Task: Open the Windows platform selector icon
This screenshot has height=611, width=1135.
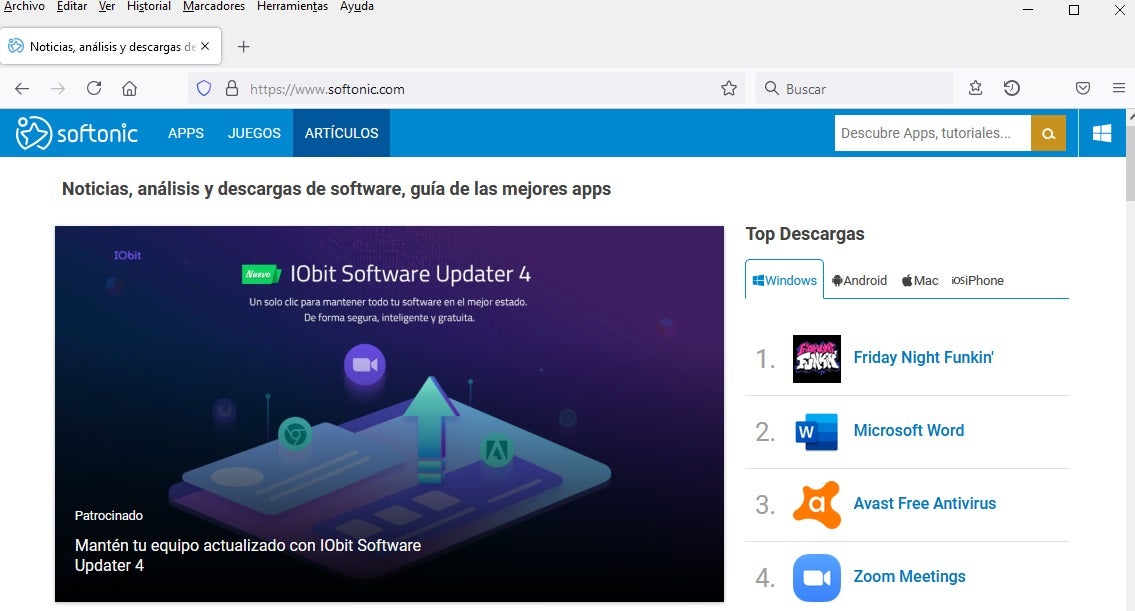Action: [x=1102, y=133]
